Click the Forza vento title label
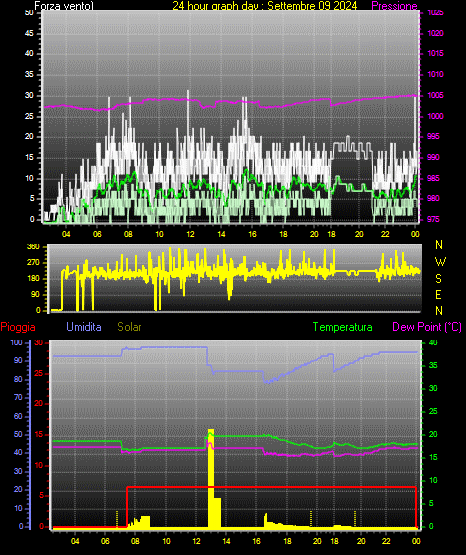 coord(64,6)
